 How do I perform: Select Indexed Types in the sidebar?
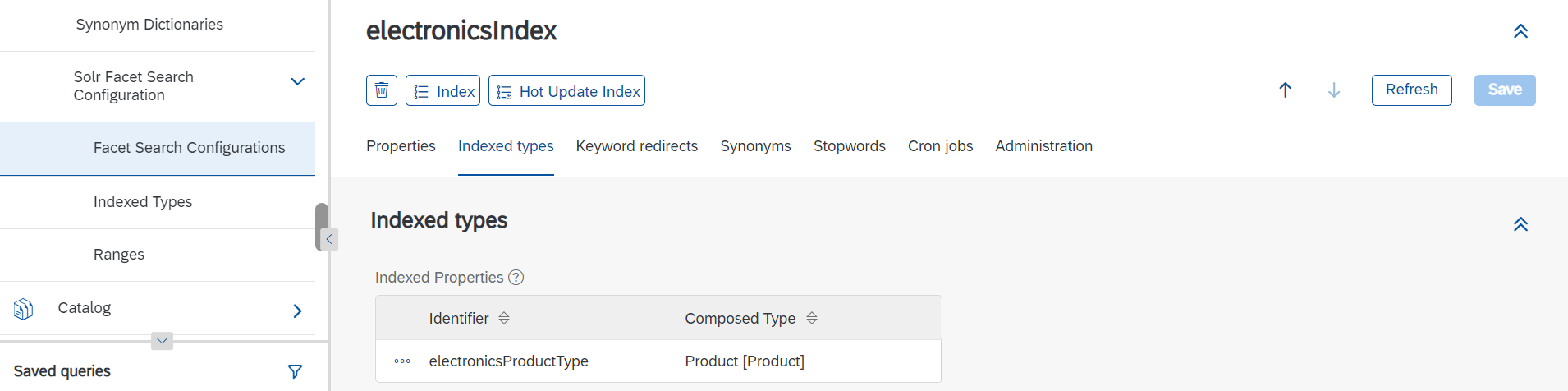point(143,202)
